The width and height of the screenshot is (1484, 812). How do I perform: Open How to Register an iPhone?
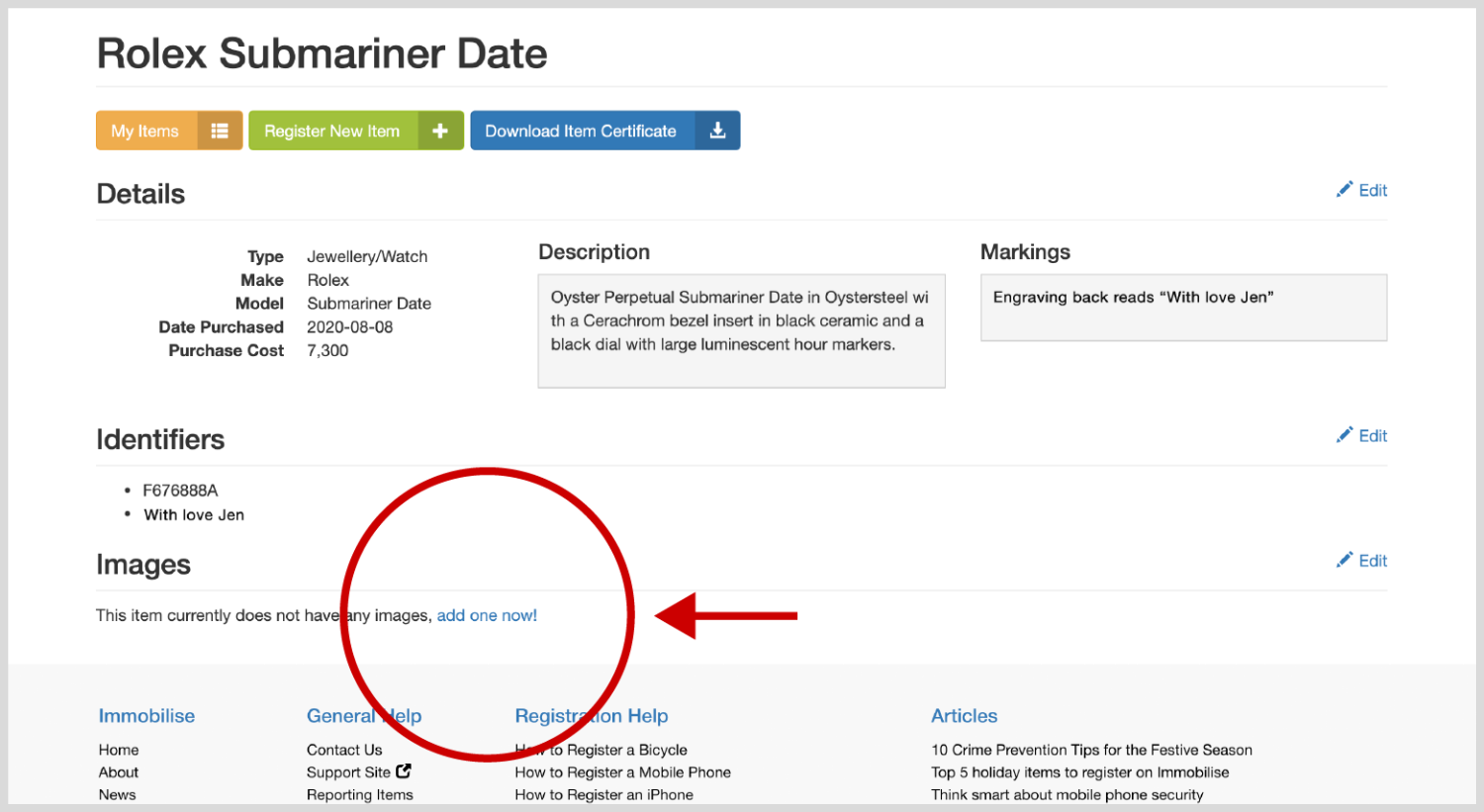[x=603, y=794]
